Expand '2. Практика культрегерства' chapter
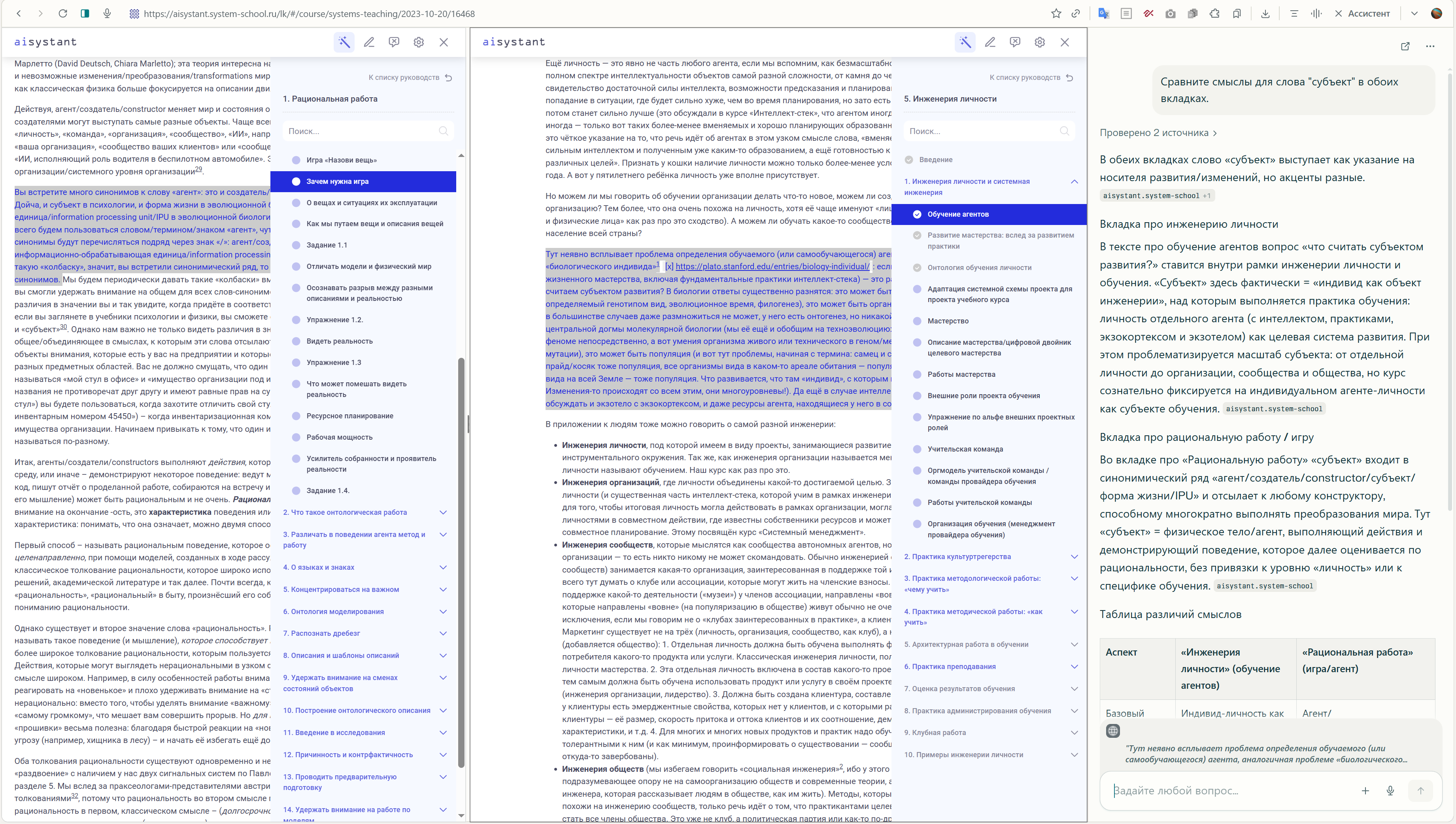Image resolution: width=1456 pixels, height=824 pixels. [1074, 556]
